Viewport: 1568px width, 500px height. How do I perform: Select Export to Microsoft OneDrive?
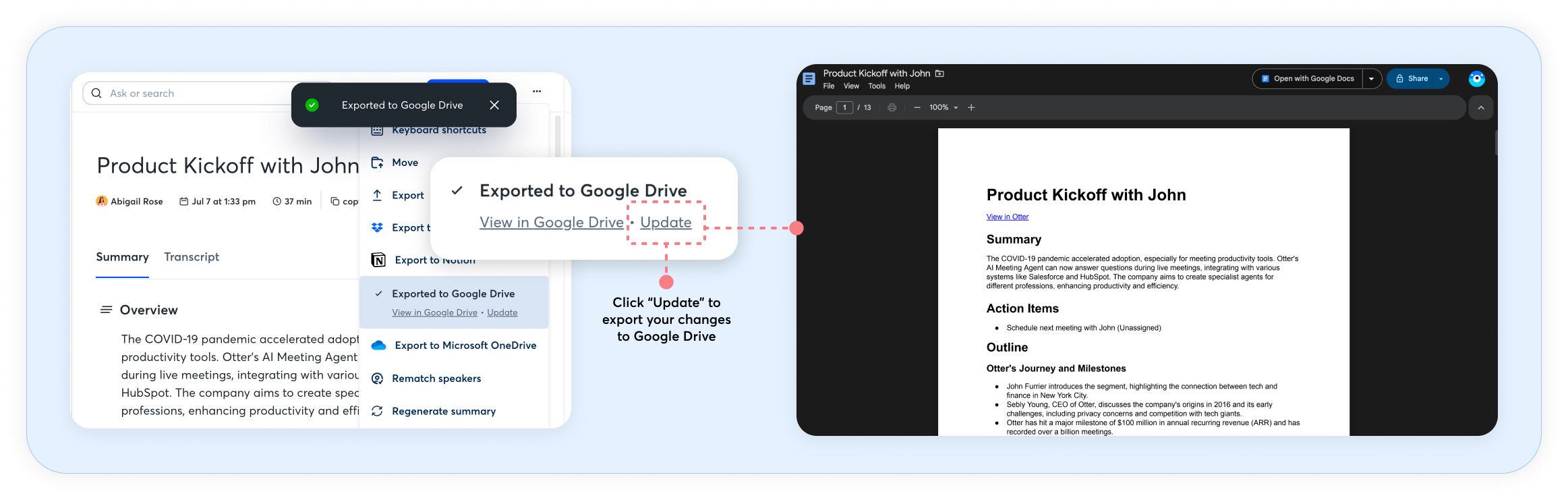click(x=465, y=345)
